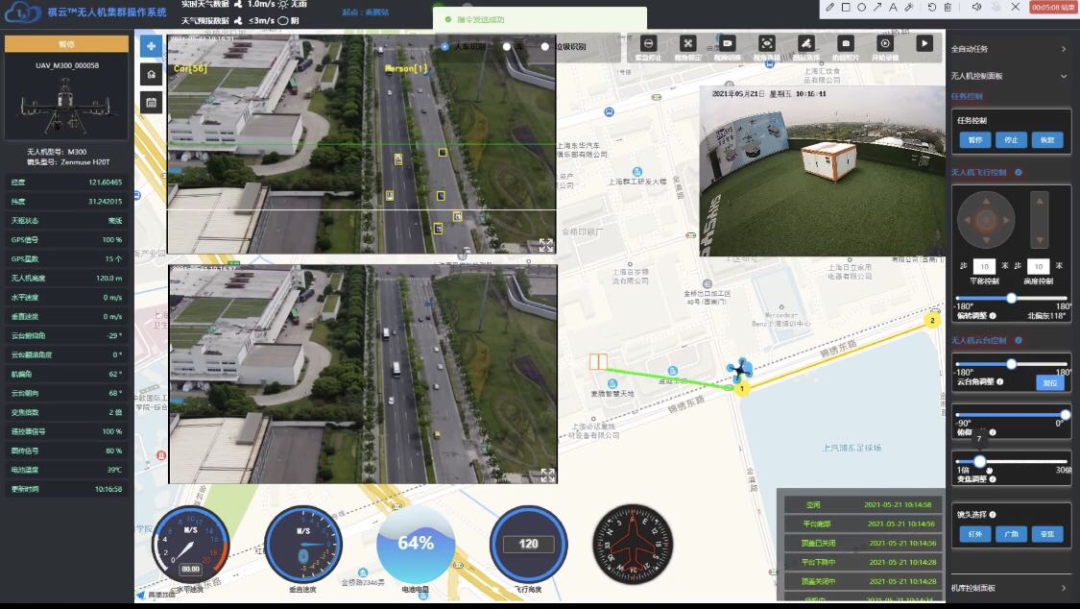Image resolution: width=1080 pixels, height=609 pixels.
Task: Collapse the 无人机控制面板 section
Action: pyautogui.click(x=1063, y=76)
